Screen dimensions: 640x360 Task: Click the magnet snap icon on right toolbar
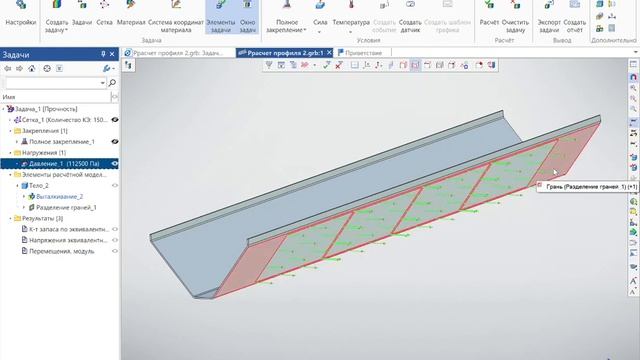click(x=633, y=77)
